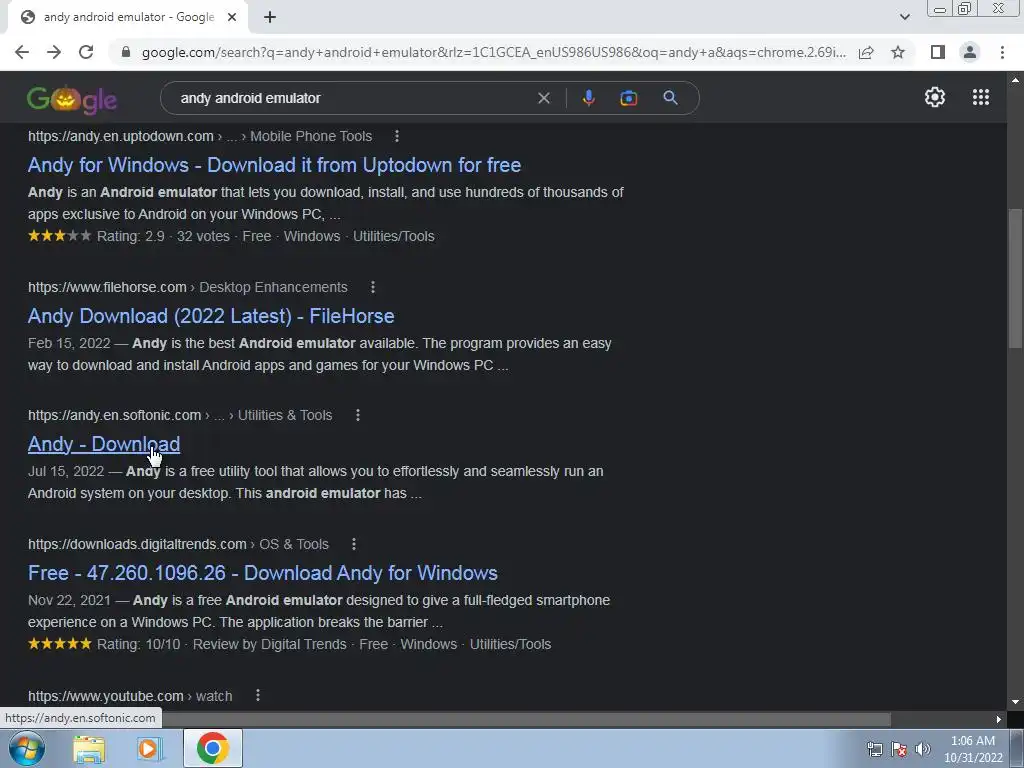Open the Windows Start menu
The image size is (1024, 768).
(26, 748)
